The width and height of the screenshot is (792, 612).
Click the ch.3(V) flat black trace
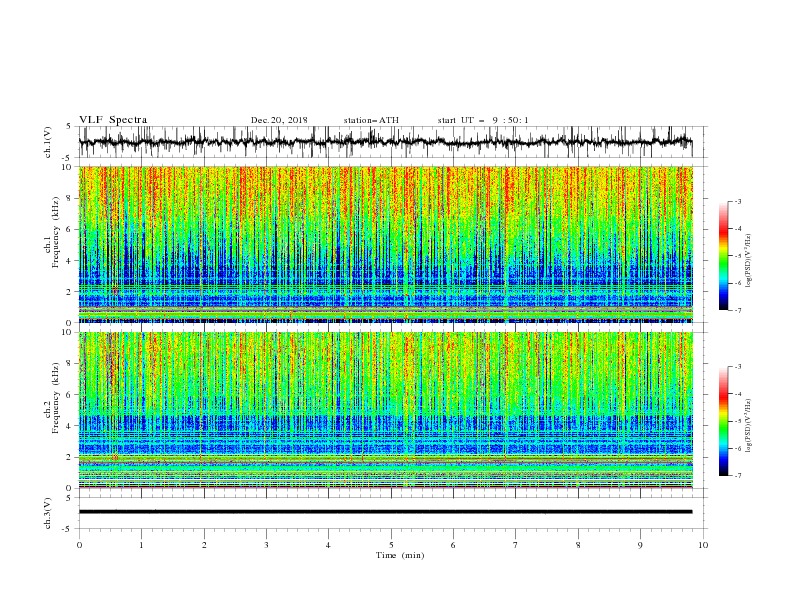tap(385, 512)
